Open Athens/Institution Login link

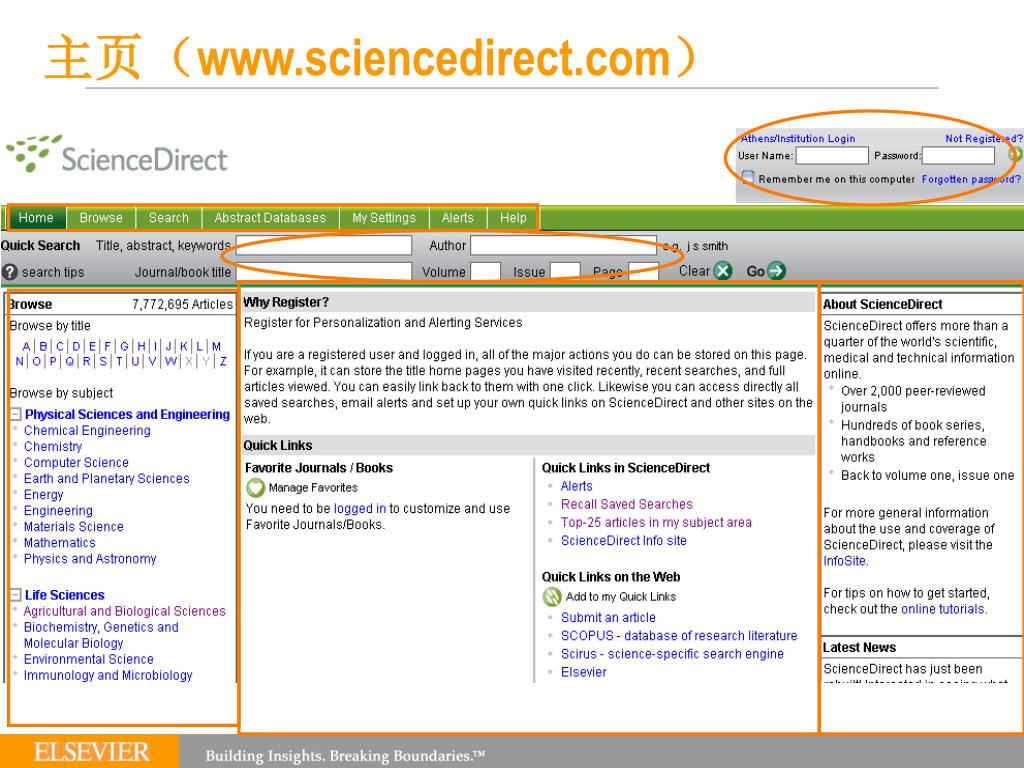797,138
